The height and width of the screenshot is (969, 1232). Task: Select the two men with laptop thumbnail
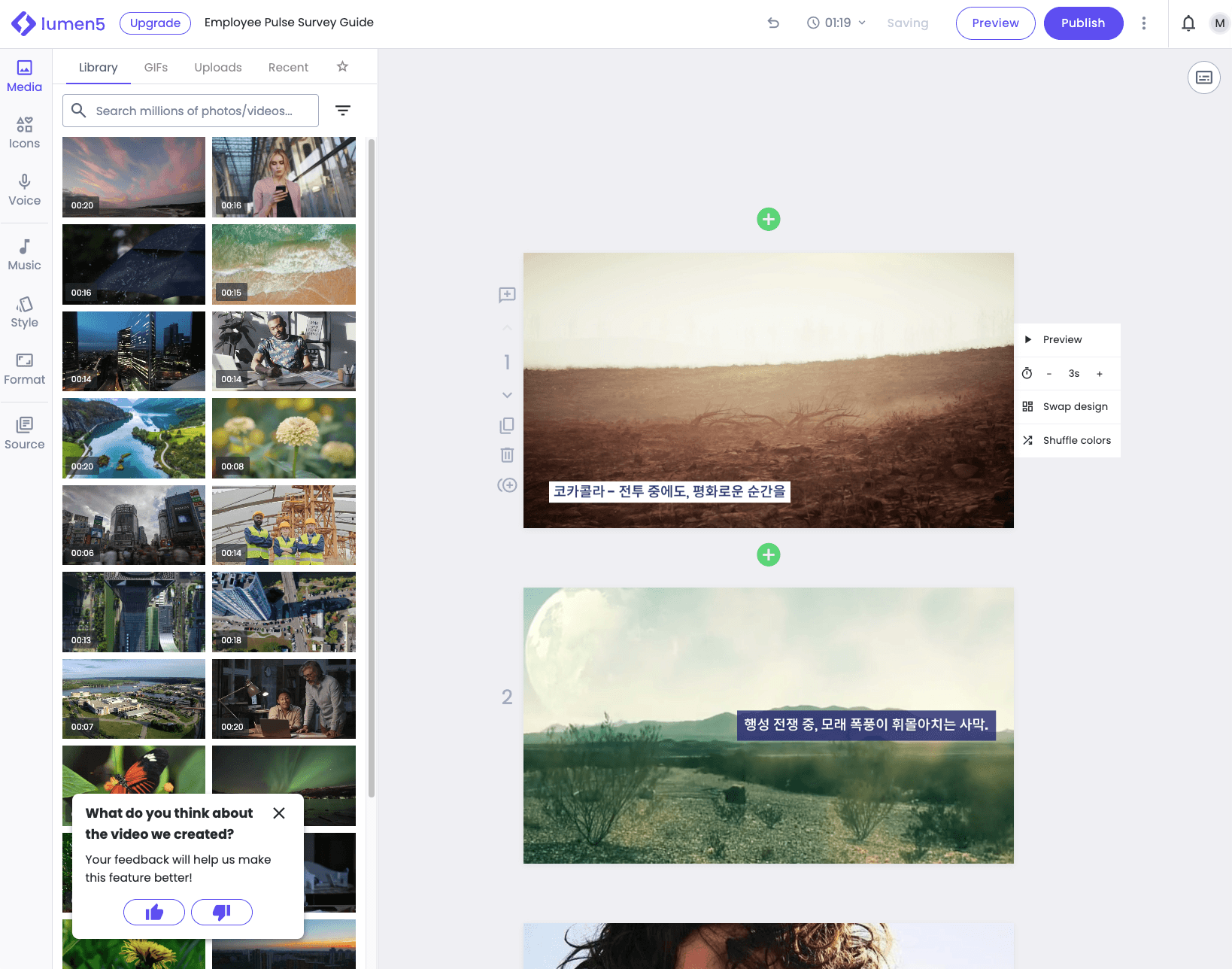pyautogui.click(x=284, y=699)
